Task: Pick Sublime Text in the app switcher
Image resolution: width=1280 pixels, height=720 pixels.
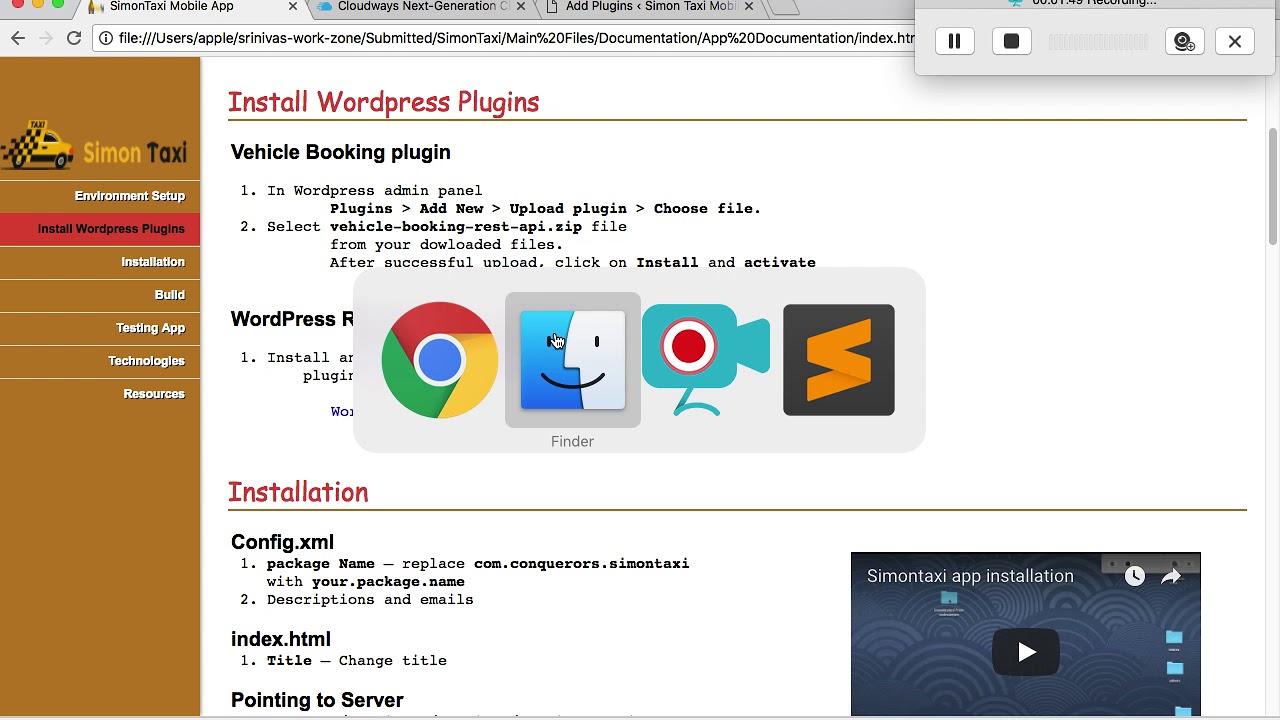Action: tap(839, 360)
